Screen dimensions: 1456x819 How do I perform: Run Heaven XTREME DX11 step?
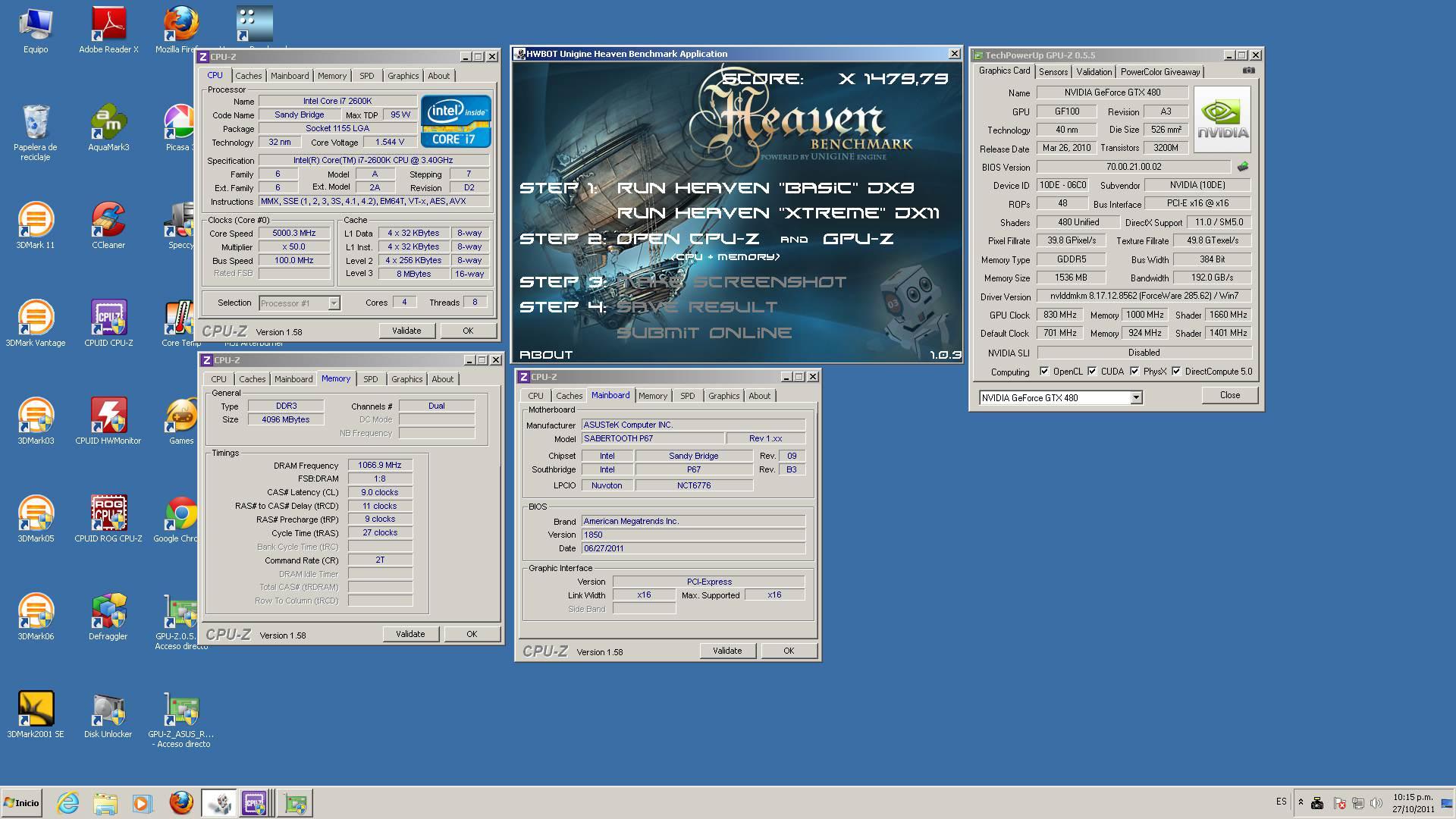point(778,213)
